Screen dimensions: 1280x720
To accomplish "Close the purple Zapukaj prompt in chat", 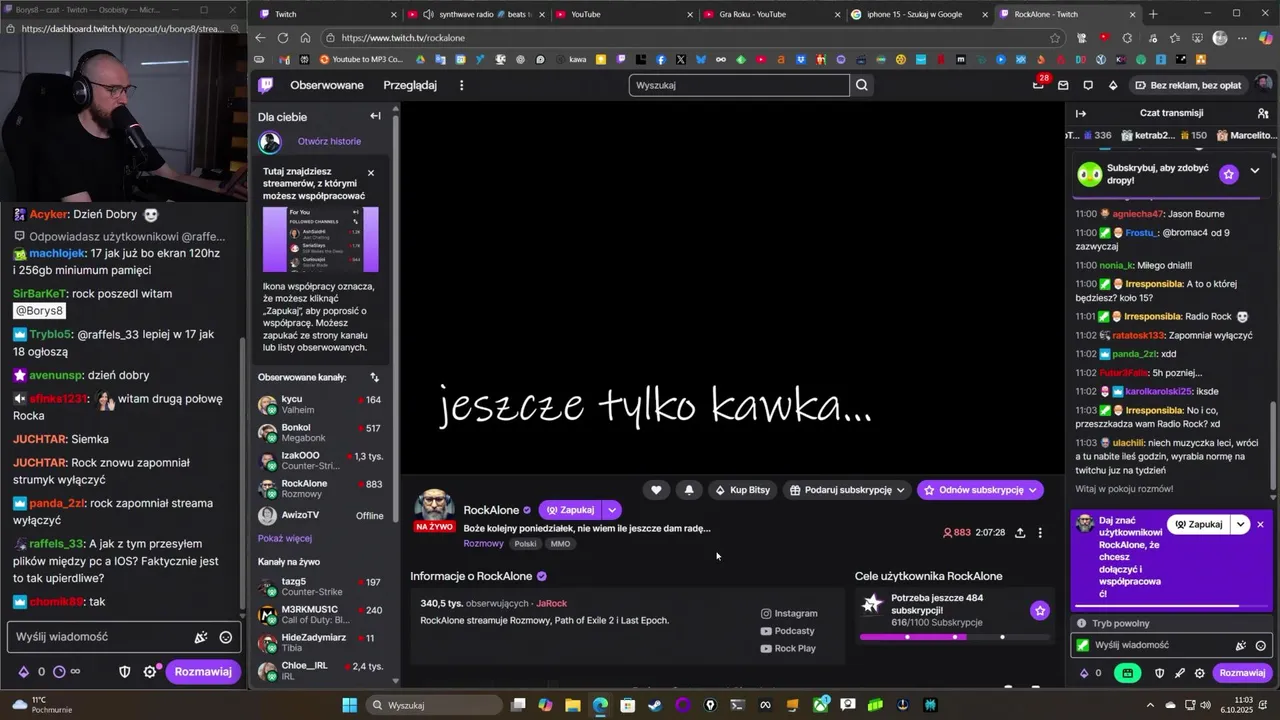I will (x=1260, y=525).
